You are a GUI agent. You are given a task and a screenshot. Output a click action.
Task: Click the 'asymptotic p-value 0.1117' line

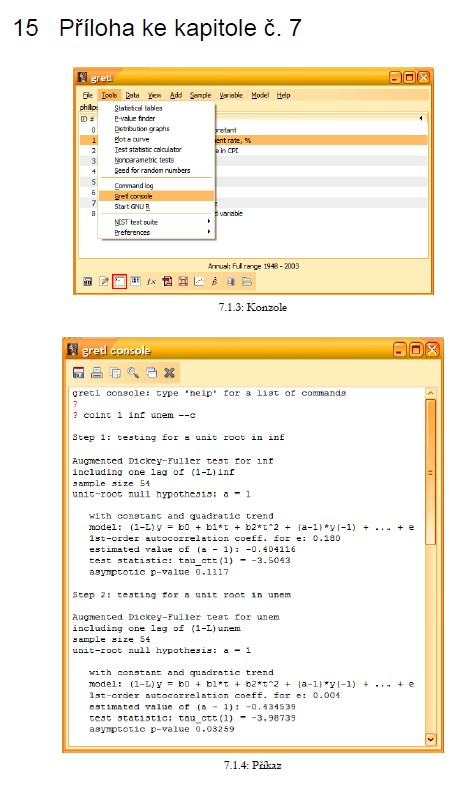tap(159, 572)
